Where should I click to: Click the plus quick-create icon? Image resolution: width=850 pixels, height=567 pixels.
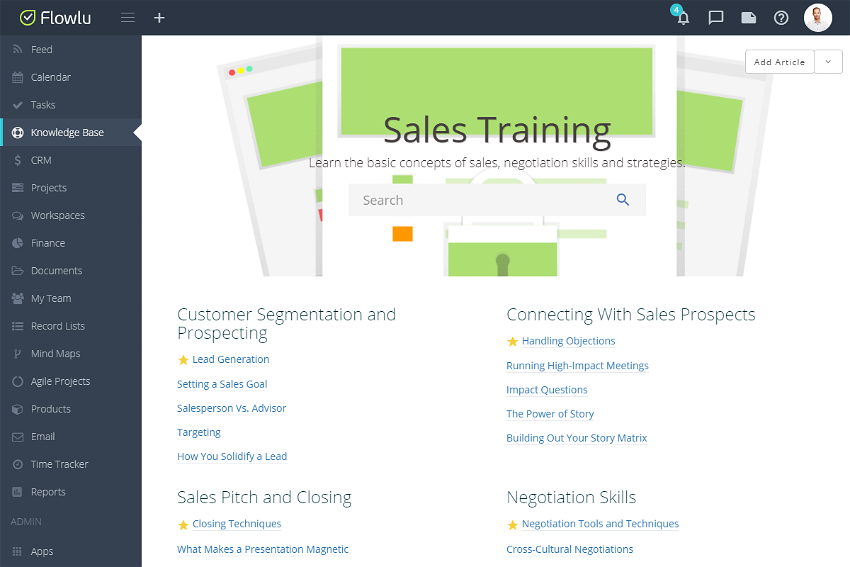tap(159, 18)
